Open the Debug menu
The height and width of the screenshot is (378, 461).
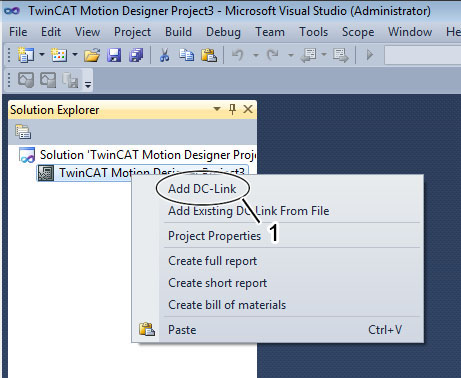pyautogui.click(x=223, y=32)
